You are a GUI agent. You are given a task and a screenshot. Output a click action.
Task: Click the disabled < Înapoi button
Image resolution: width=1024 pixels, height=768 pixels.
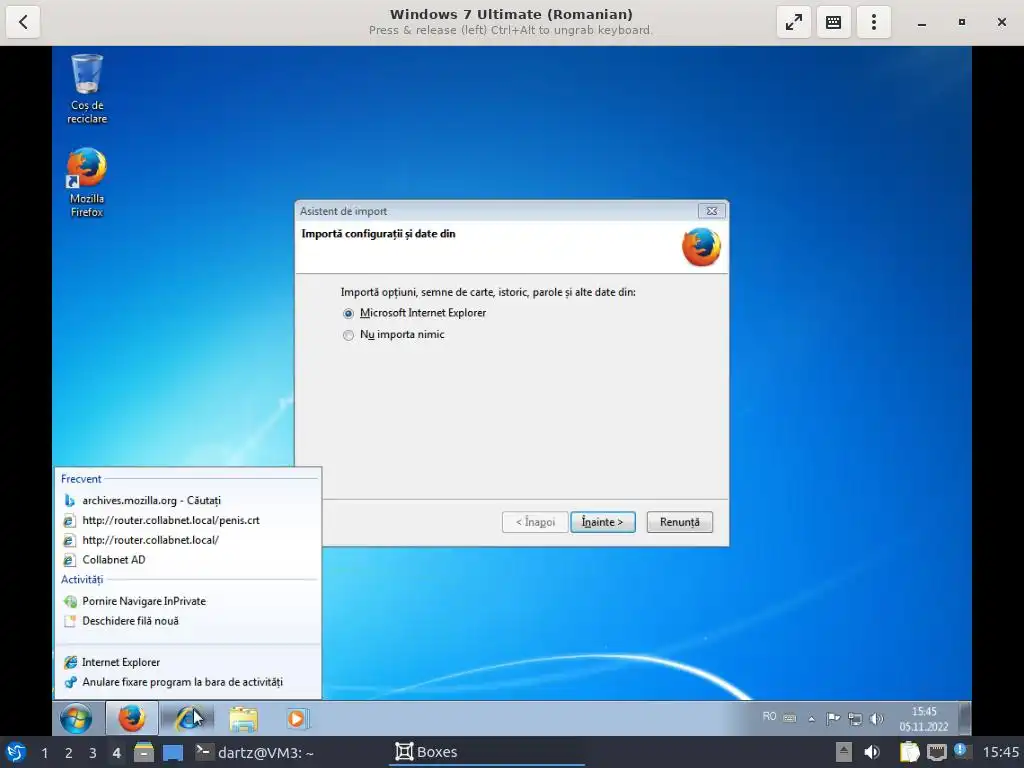click(535, 522)
